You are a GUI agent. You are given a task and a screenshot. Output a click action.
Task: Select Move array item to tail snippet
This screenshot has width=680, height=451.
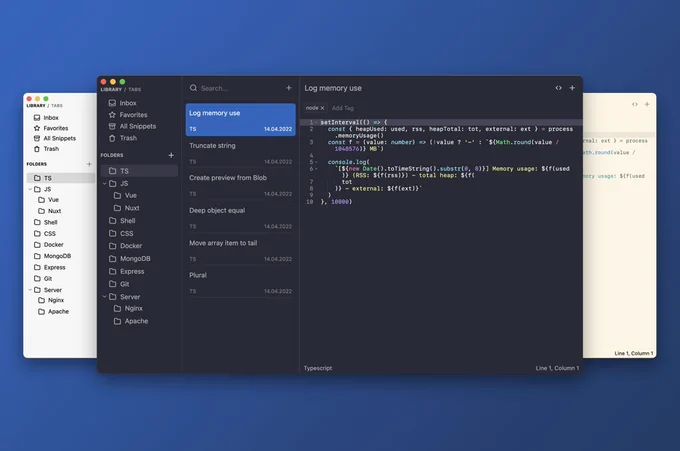[241, 250]
